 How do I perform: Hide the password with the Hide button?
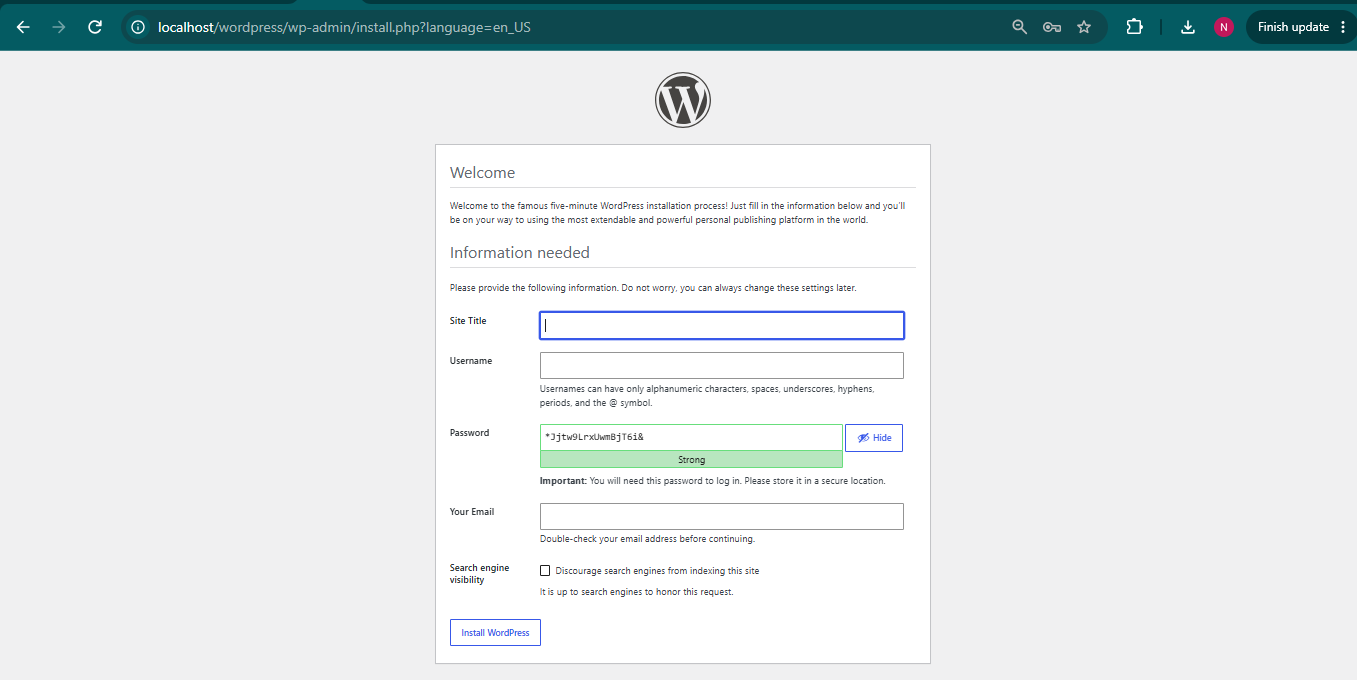click(x=874, y=438)
